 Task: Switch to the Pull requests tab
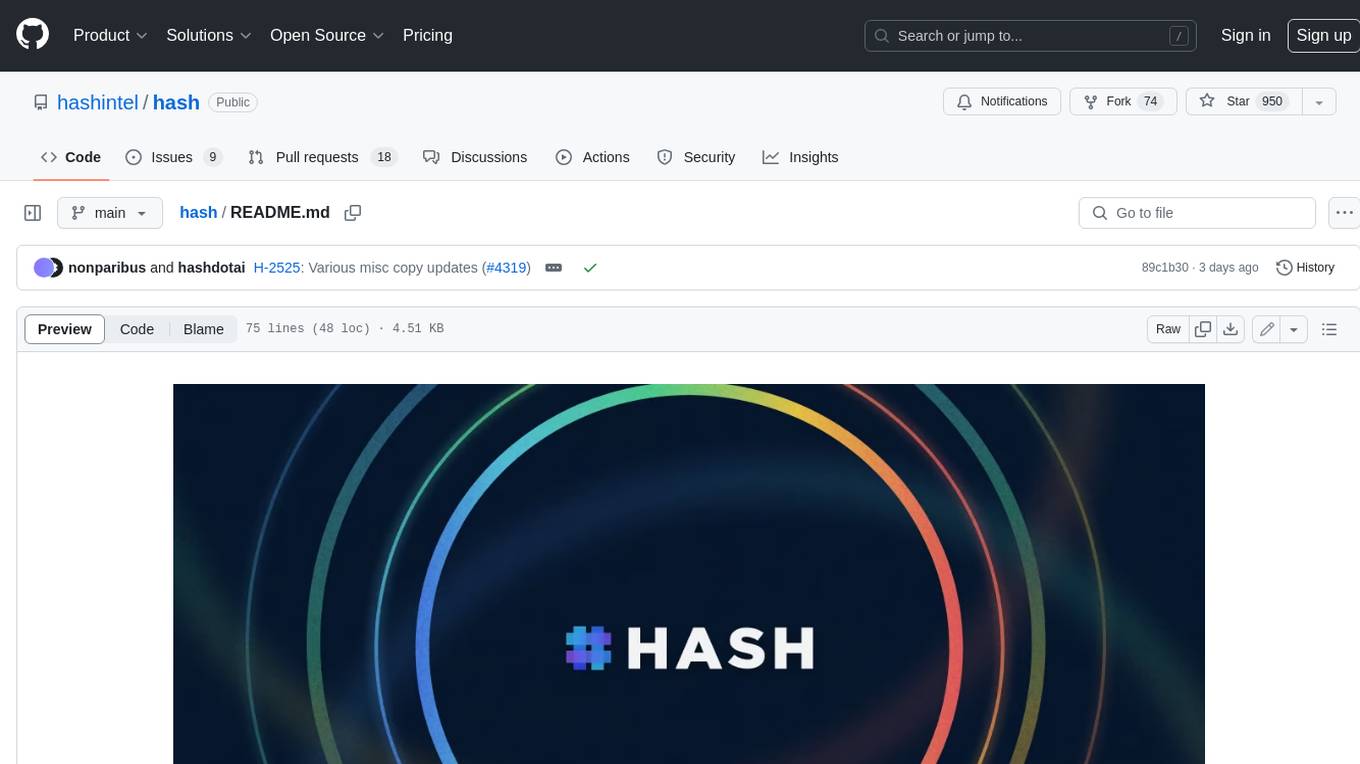pyautogui.click(x=322, y=157)
